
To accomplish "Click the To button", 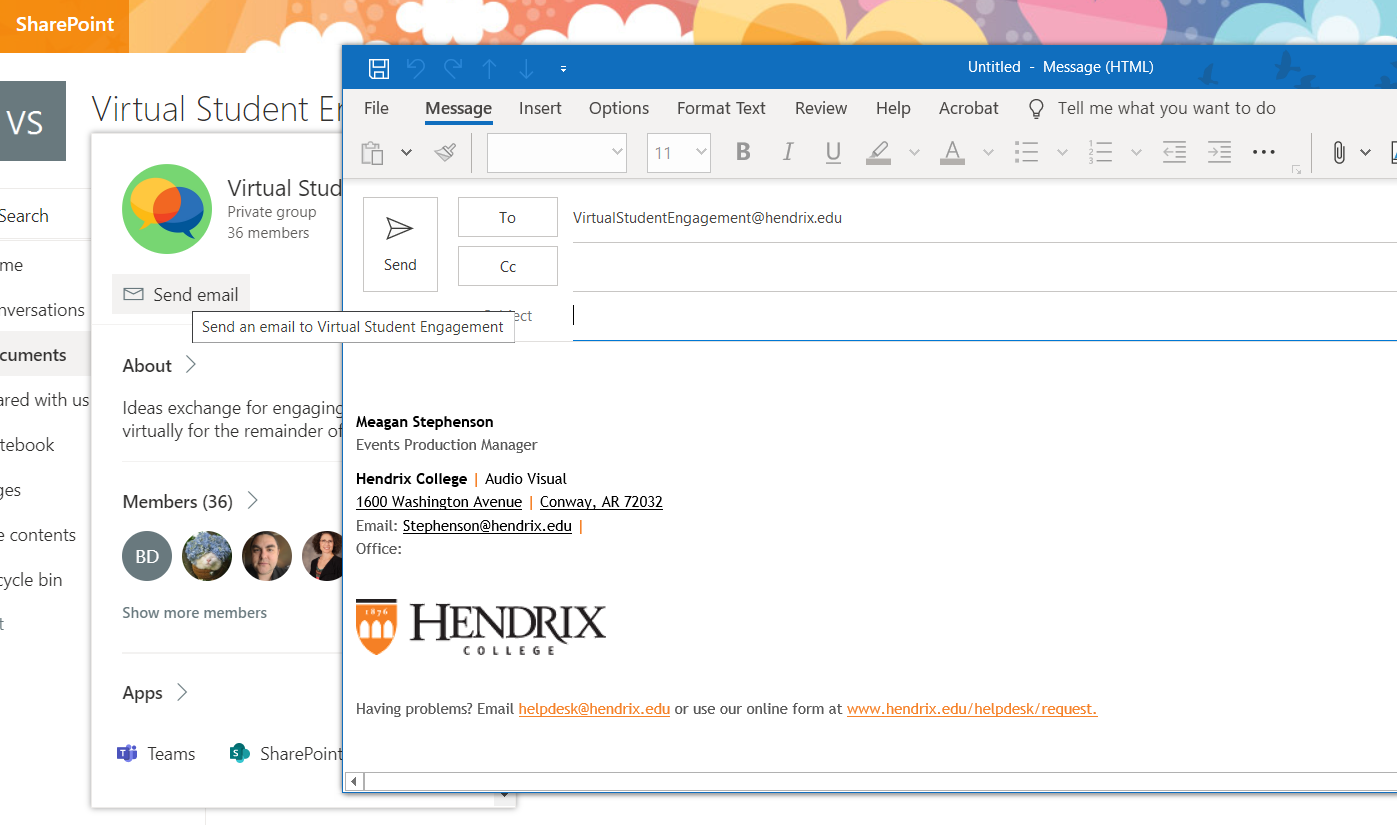I will click(508, 217).
